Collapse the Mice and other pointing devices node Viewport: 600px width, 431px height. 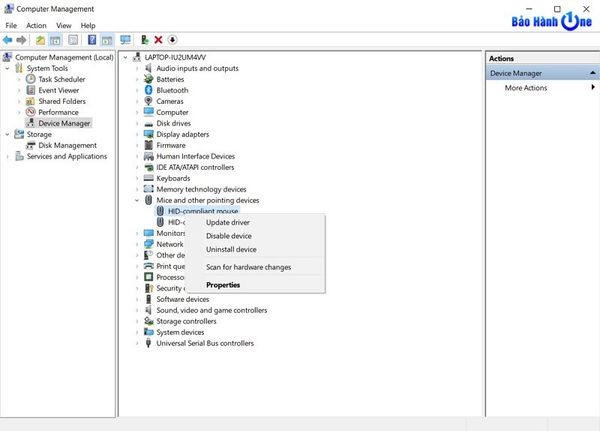pos(137,200)
